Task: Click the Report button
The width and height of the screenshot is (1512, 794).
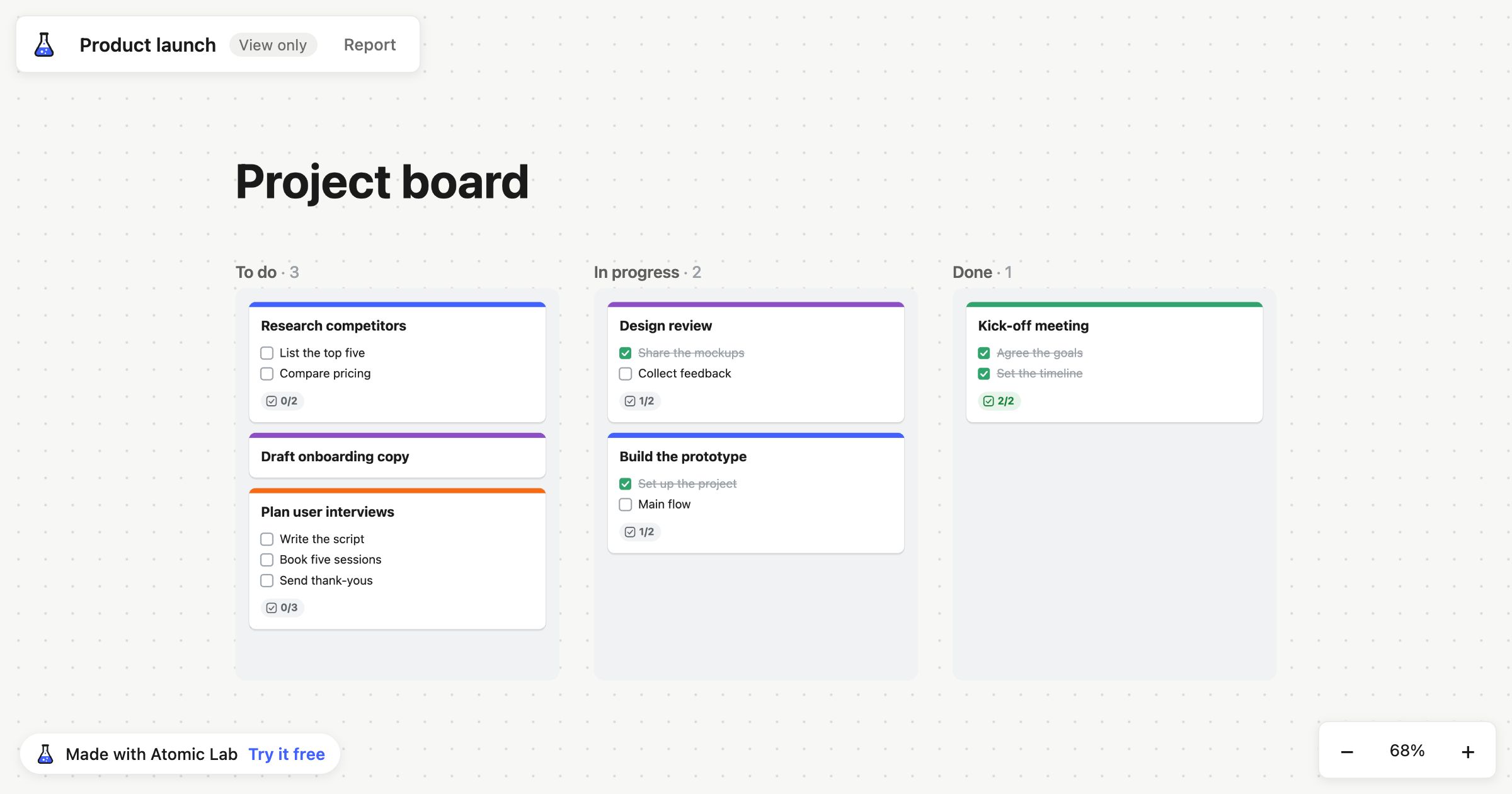Action: point(370,45)
